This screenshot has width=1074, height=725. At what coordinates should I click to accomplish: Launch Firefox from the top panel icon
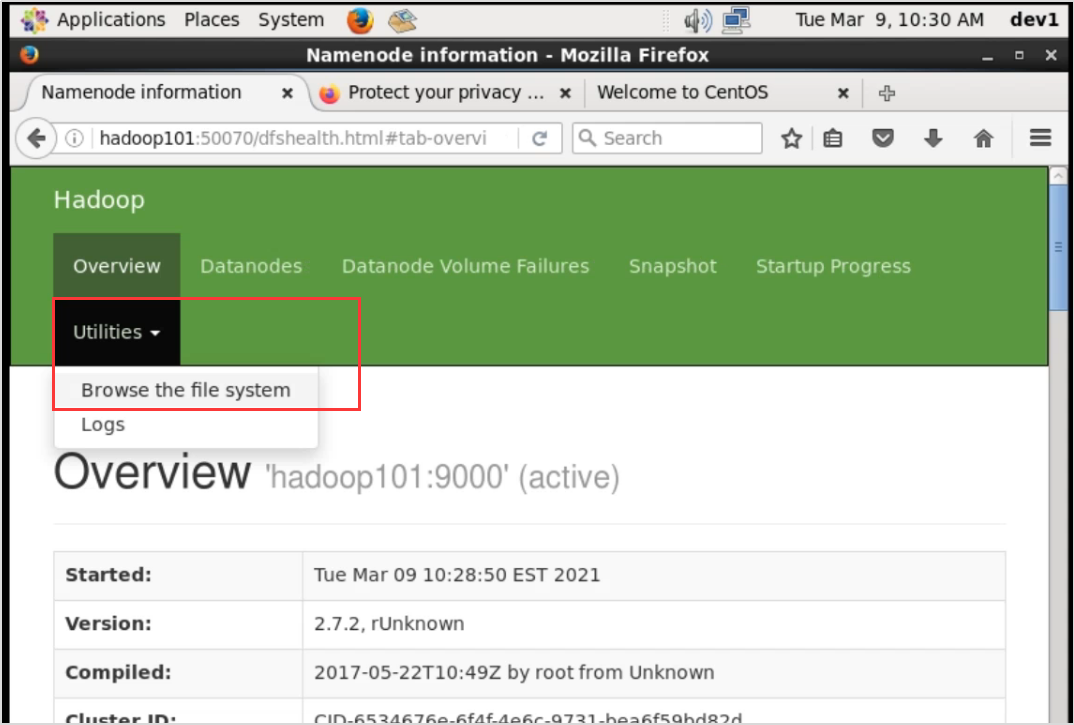coord(360,20)
